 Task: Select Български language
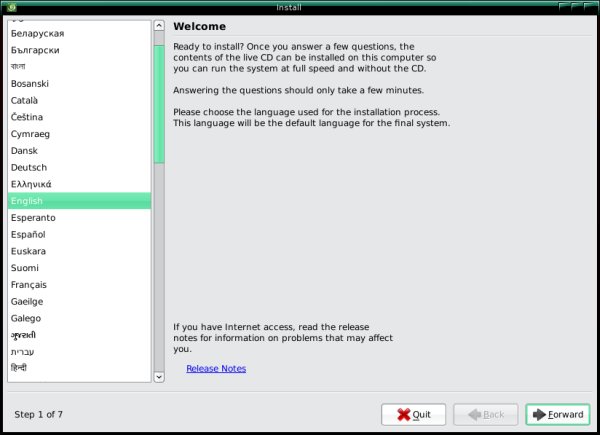(x=79, y=50)
